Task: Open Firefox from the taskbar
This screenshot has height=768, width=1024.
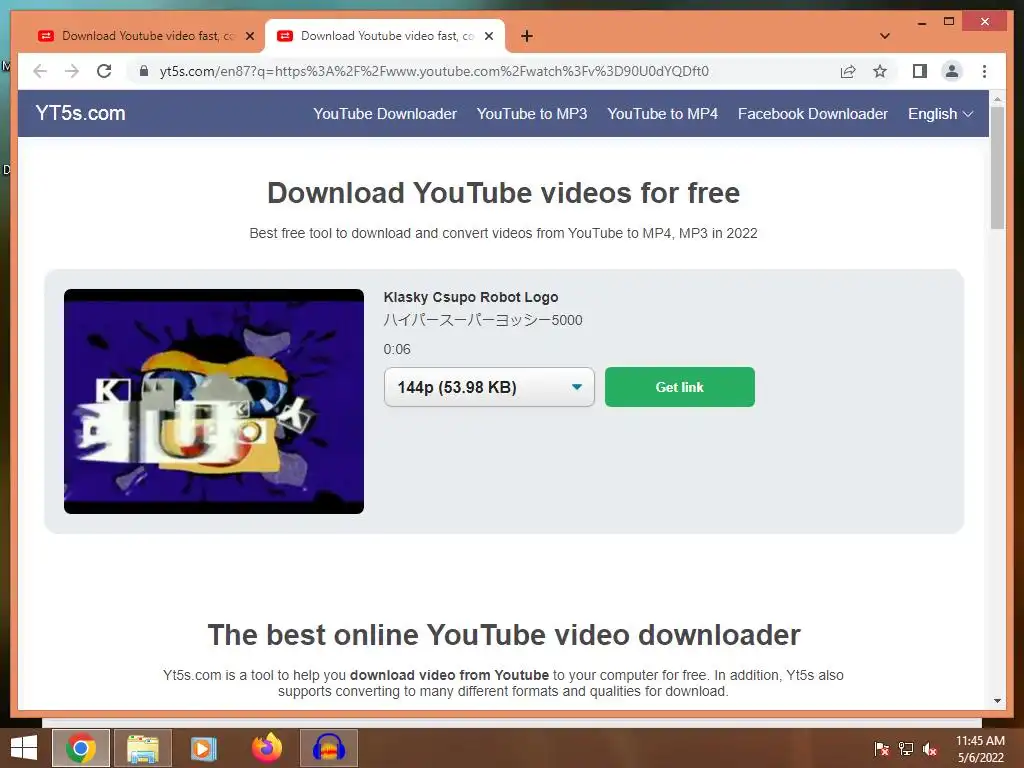Action: pyautogui.click(x=266, y=748)
